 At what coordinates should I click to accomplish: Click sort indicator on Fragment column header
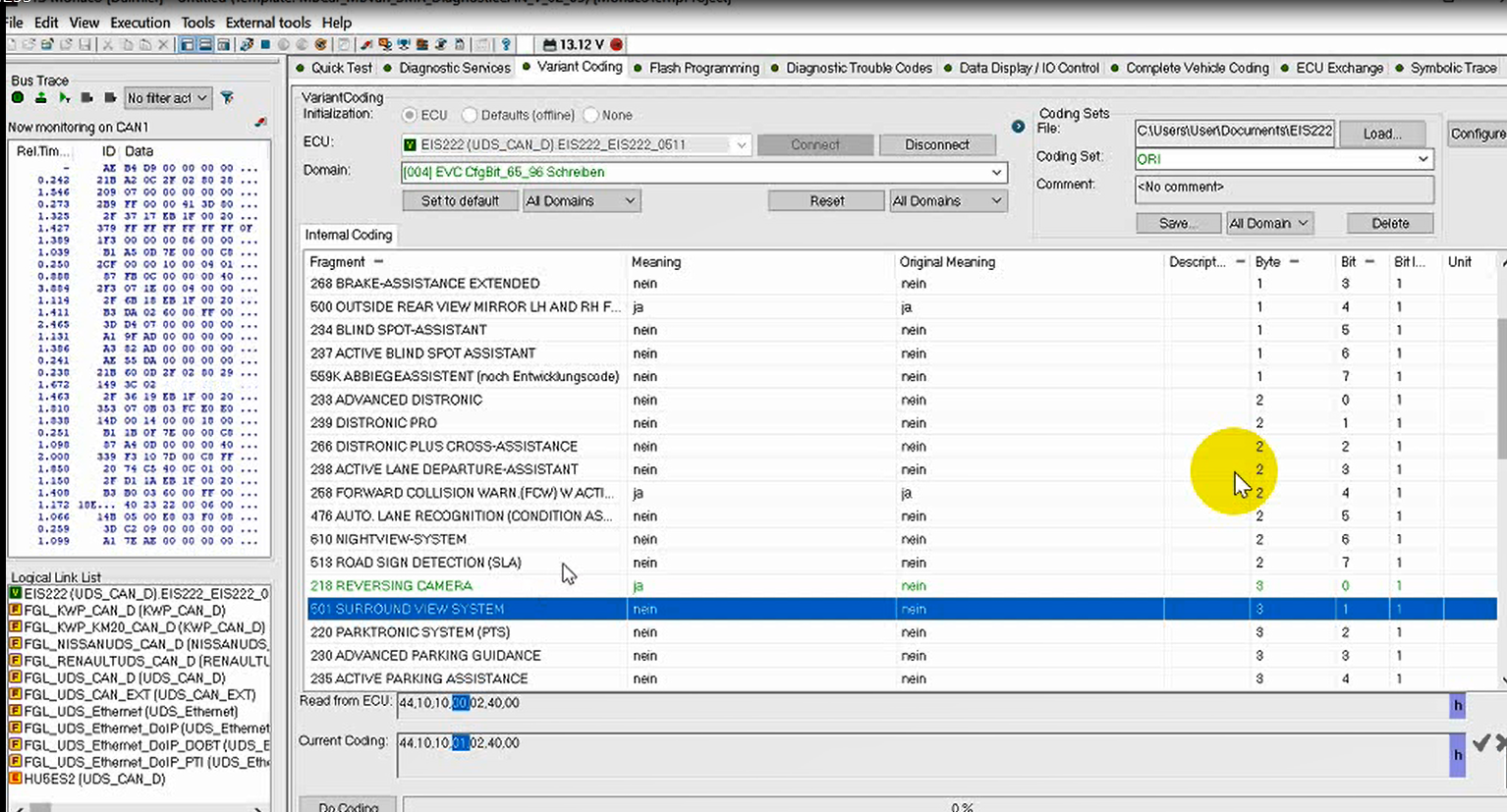[378, 262]
